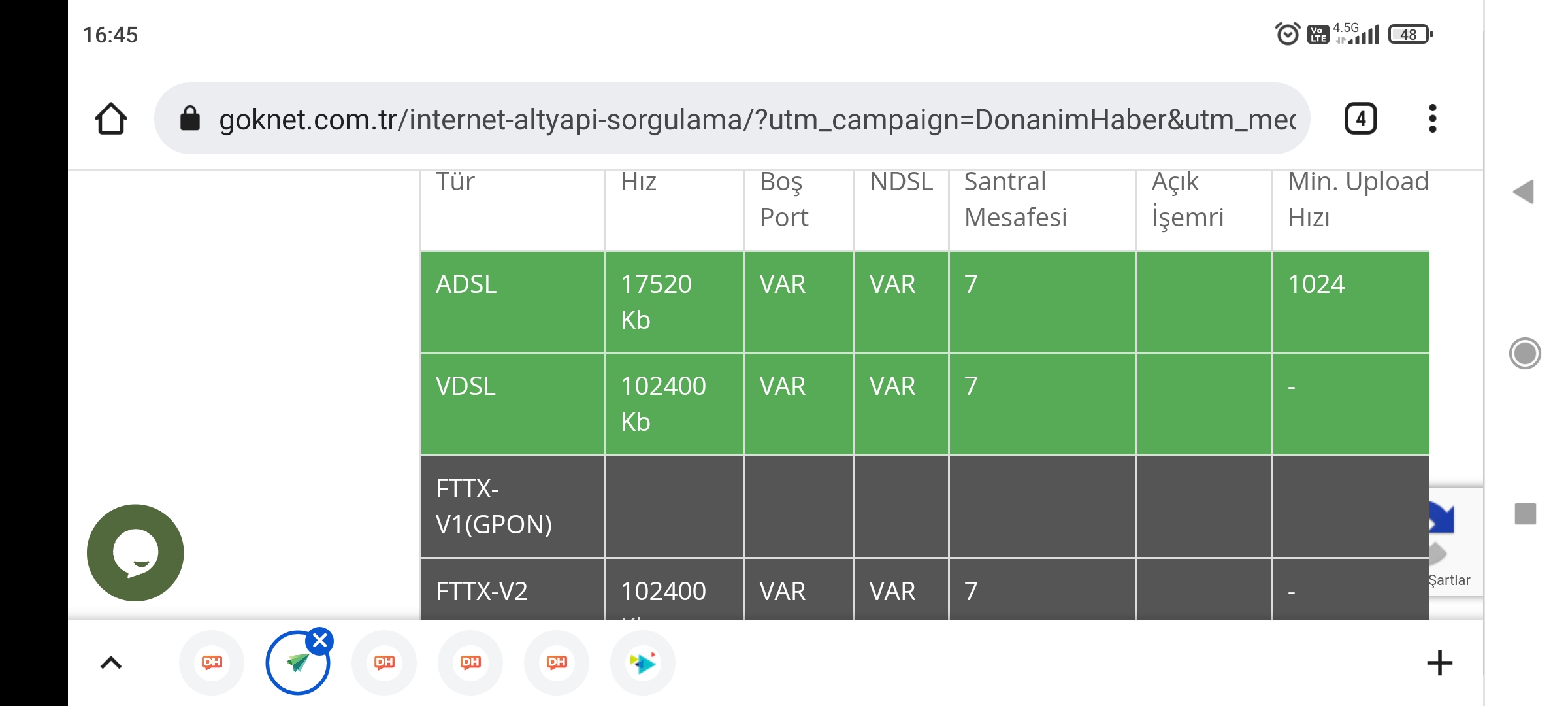
Task: Add a new tab with plus icon
Action: [1439, 663]
